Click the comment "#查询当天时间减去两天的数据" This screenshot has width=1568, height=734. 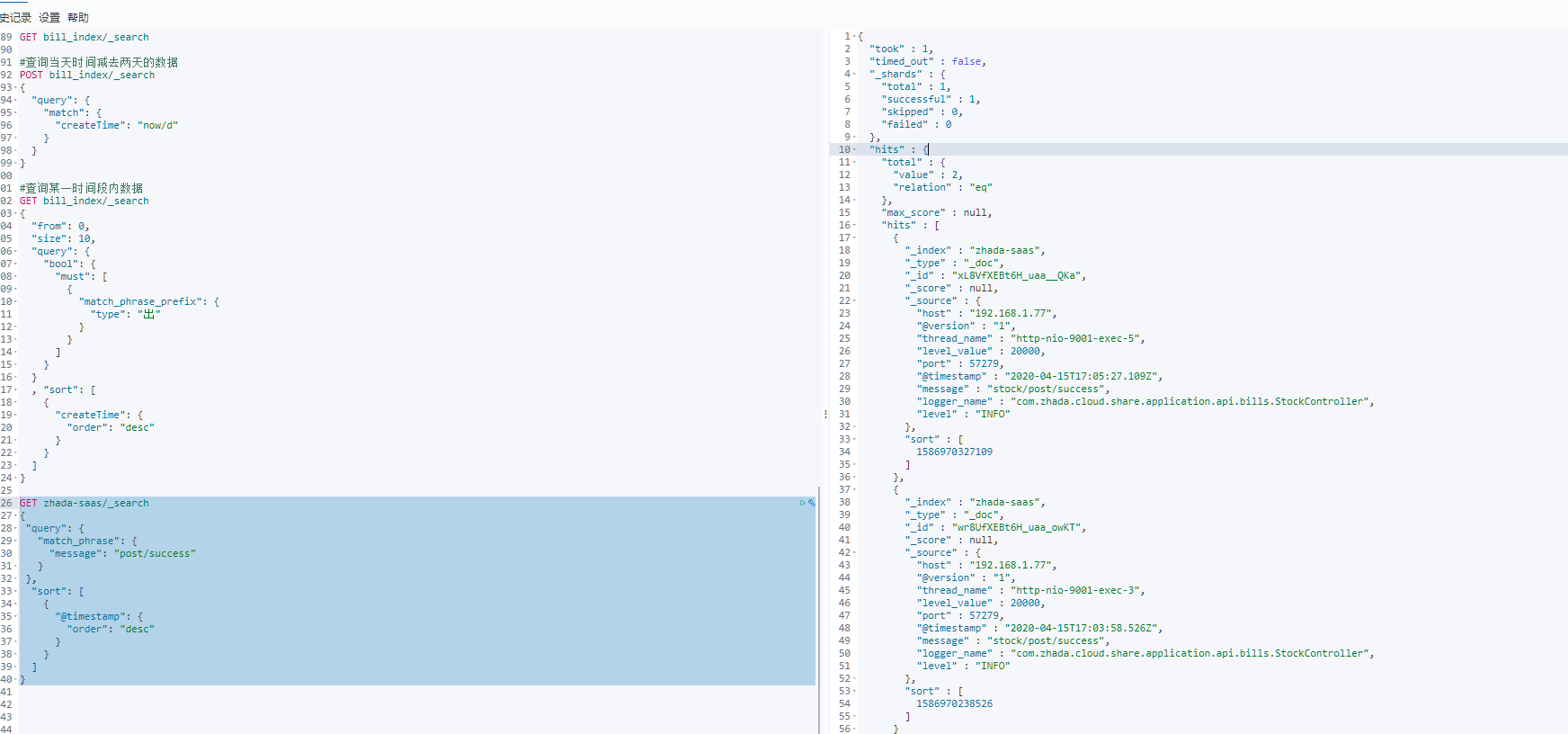click(99, 62)
